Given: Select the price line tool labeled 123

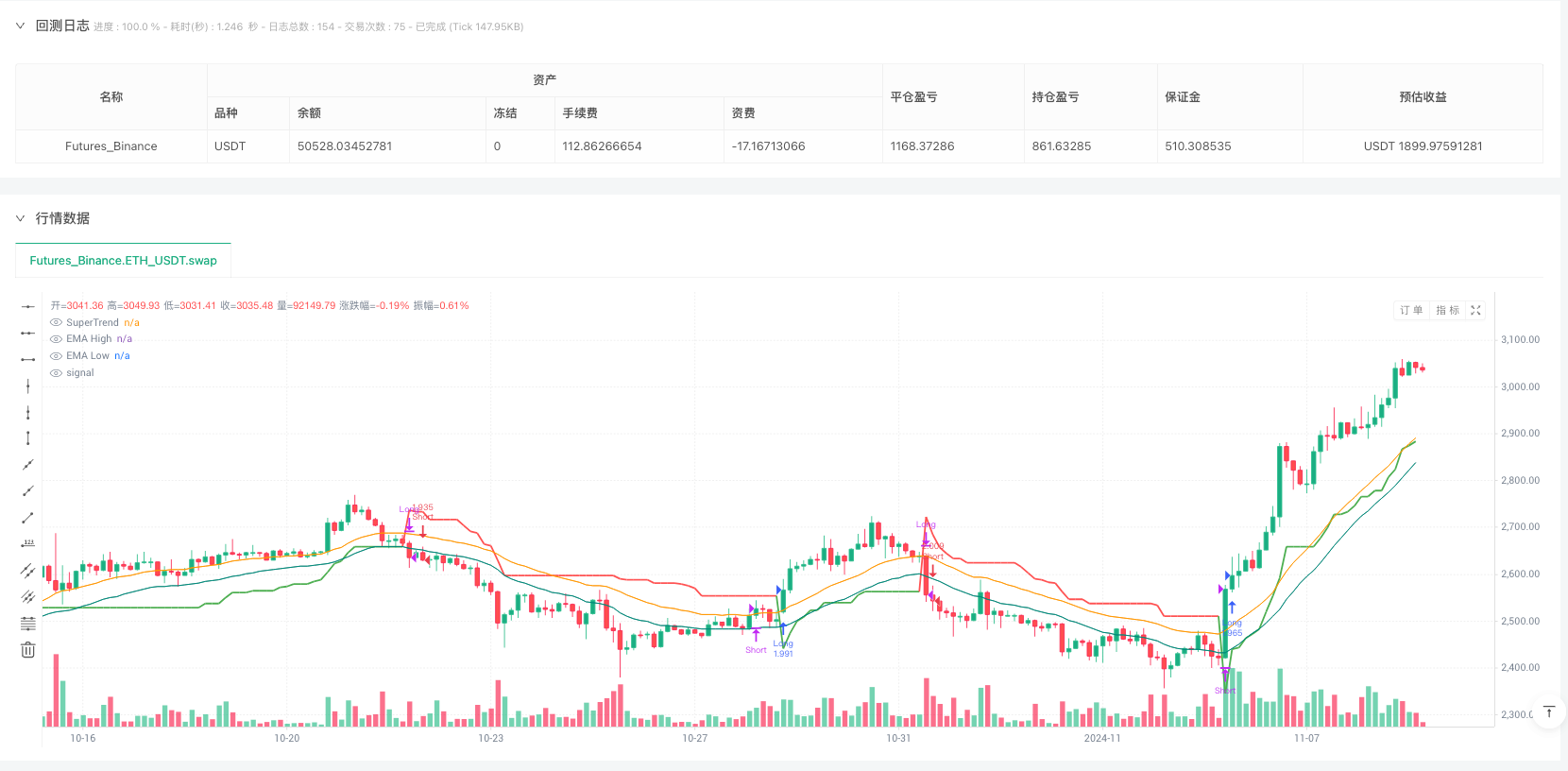Looking at the screenshot, I should pyautogui.click(x=28, y=543).
